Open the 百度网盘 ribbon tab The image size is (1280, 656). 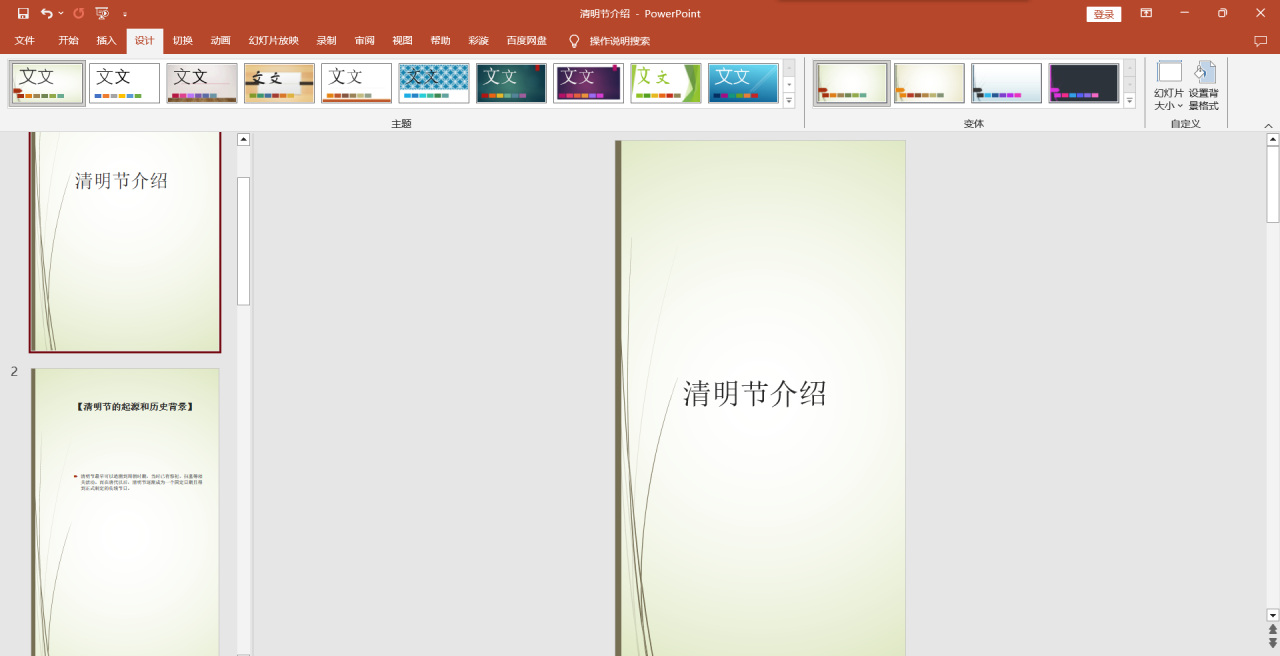525,41
